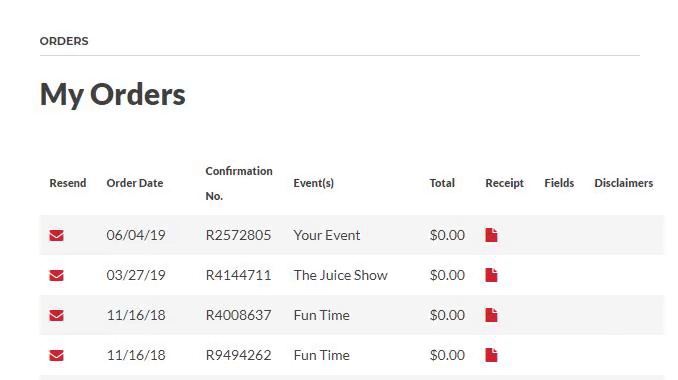Image resolution: width=678 pixels, height=380 pixels.
Task: Click the Disclaimers column header
Action: [624, 183]
